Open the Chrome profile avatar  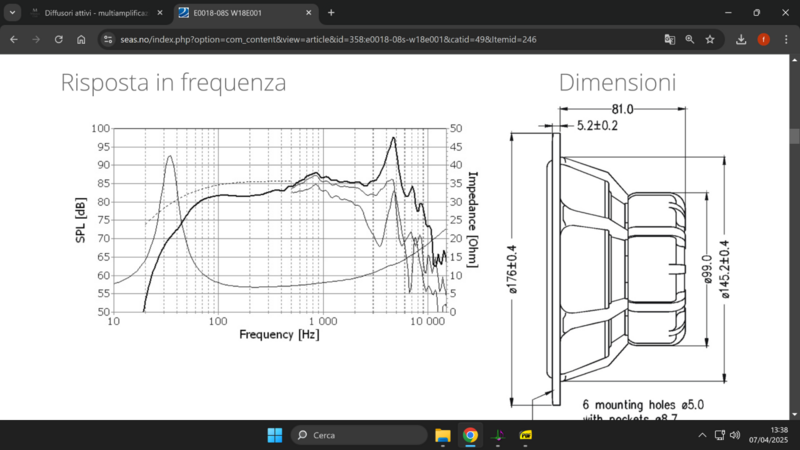click(764, 39)
